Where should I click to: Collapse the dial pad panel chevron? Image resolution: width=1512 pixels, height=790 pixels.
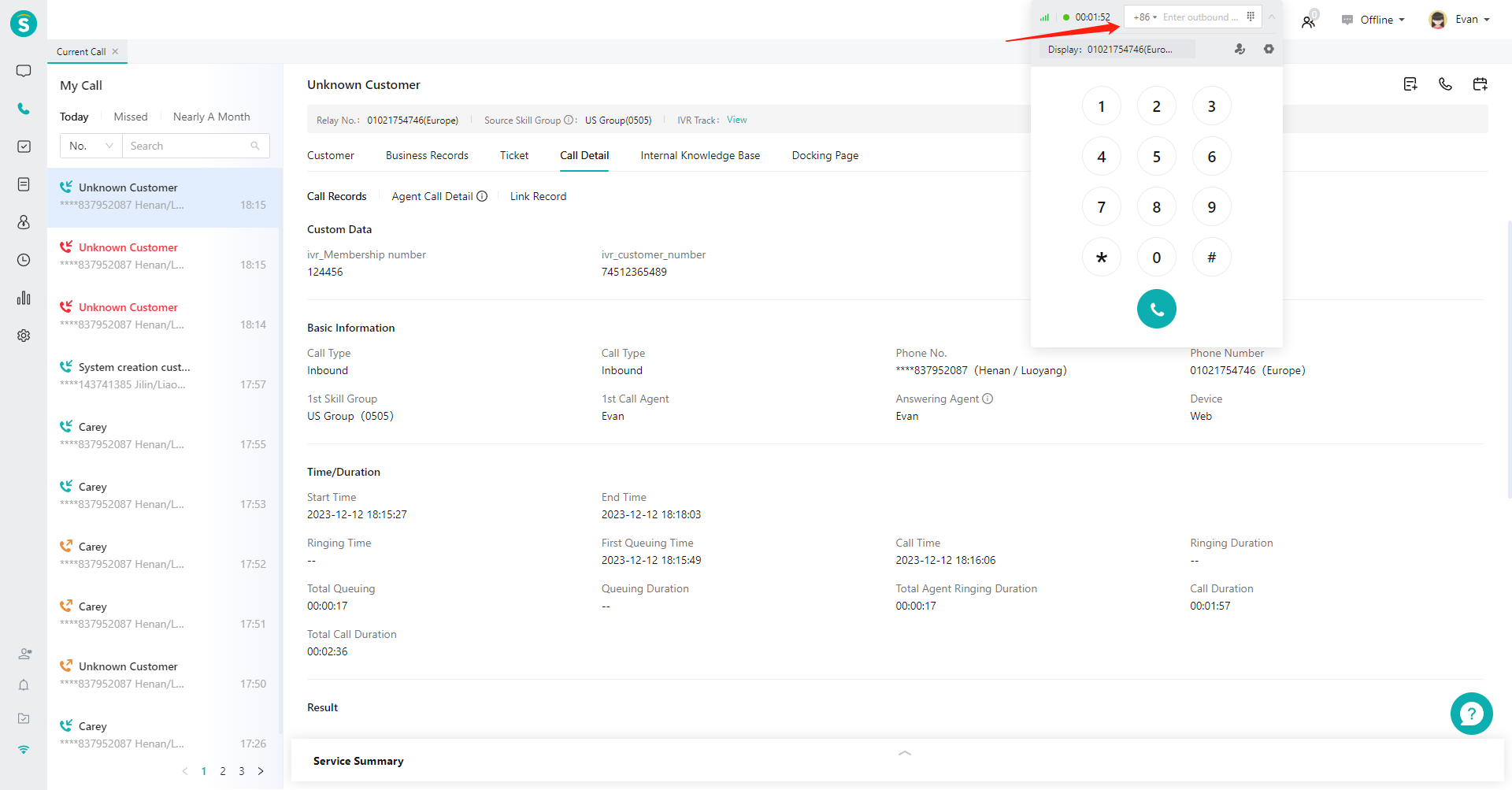1271,17
